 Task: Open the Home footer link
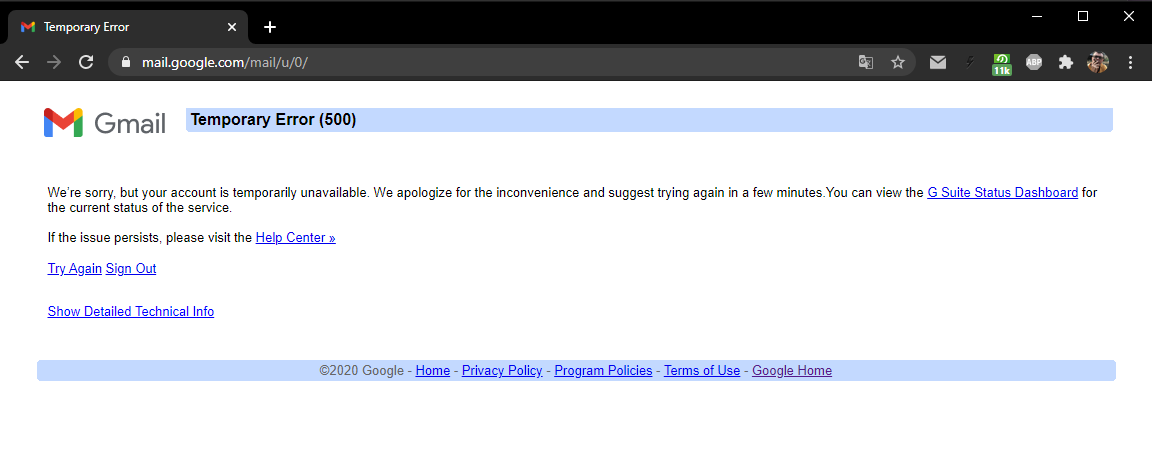tap(433, 370)
